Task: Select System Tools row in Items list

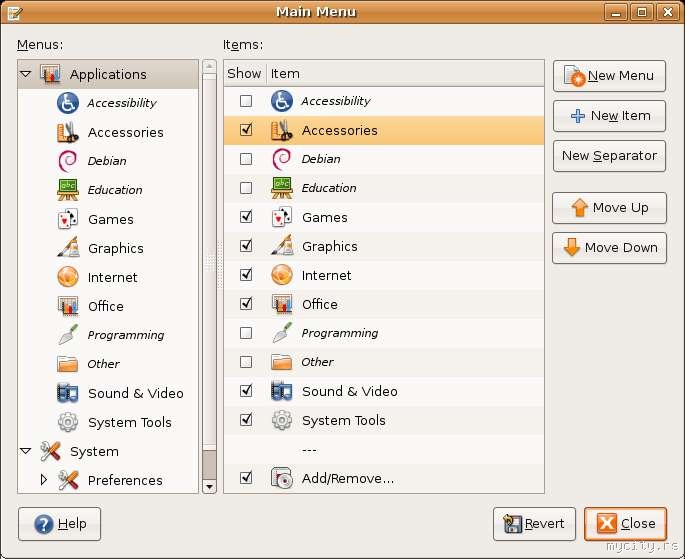Action: click(384, 420)
